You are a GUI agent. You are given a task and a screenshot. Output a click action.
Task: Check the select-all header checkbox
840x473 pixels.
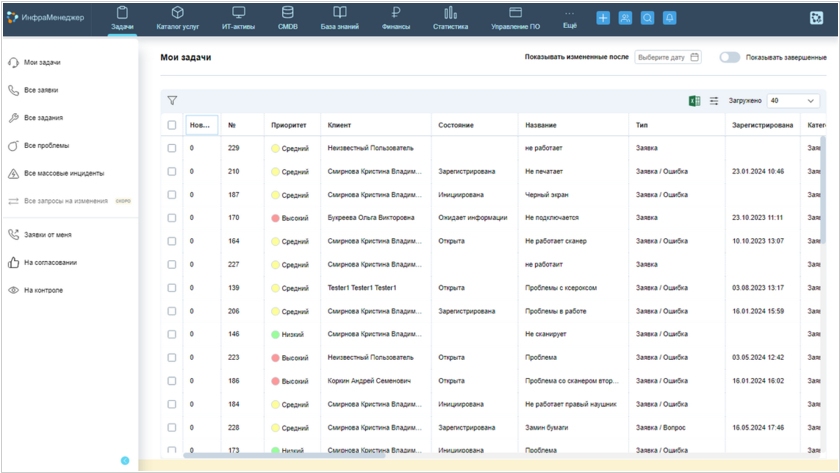click(x=171, y=125)
